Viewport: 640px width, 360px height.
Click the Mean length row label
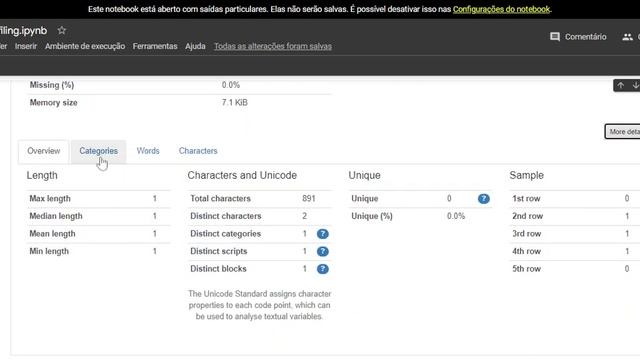pyautogui.click(x=52, y=234)
